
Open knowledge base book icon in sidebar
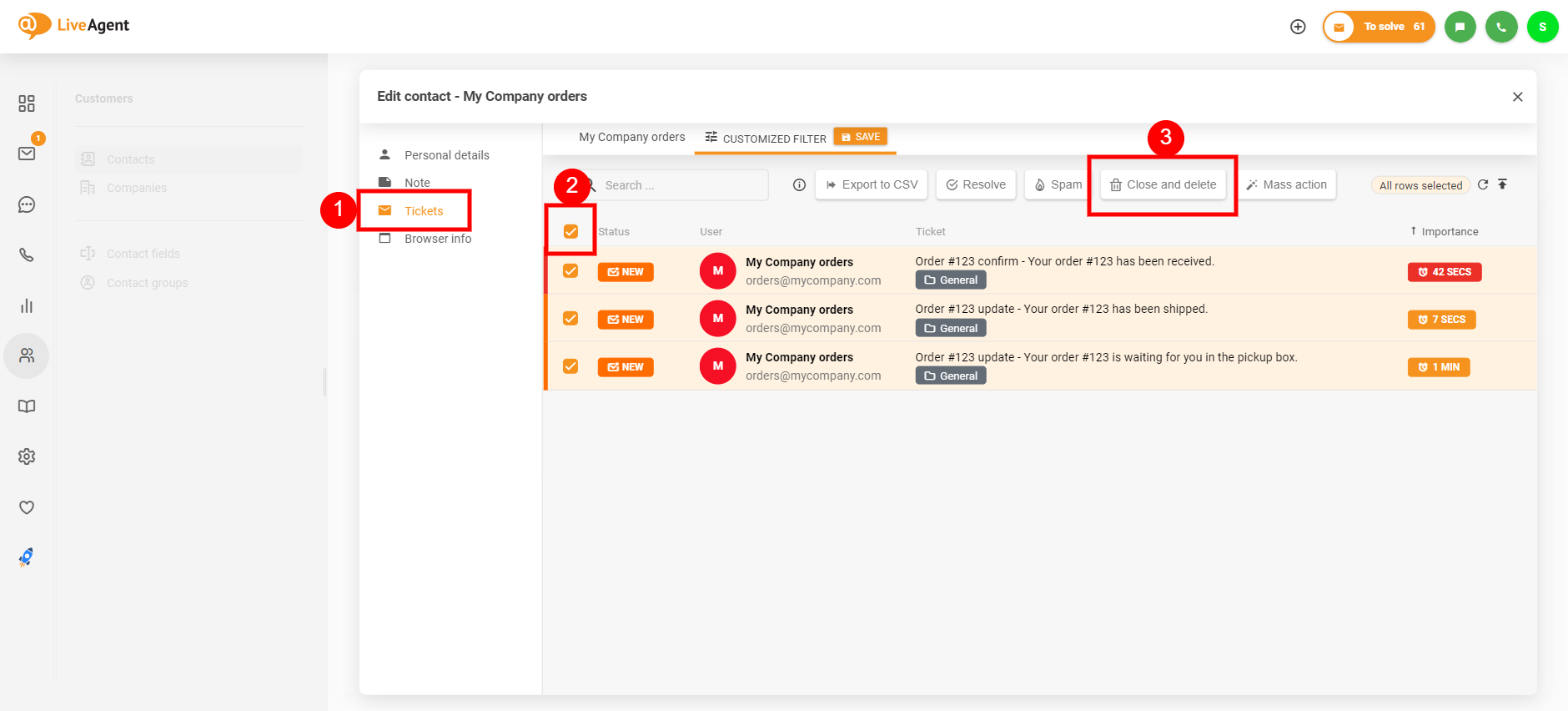pyautogui.click(x=27, y=406)
